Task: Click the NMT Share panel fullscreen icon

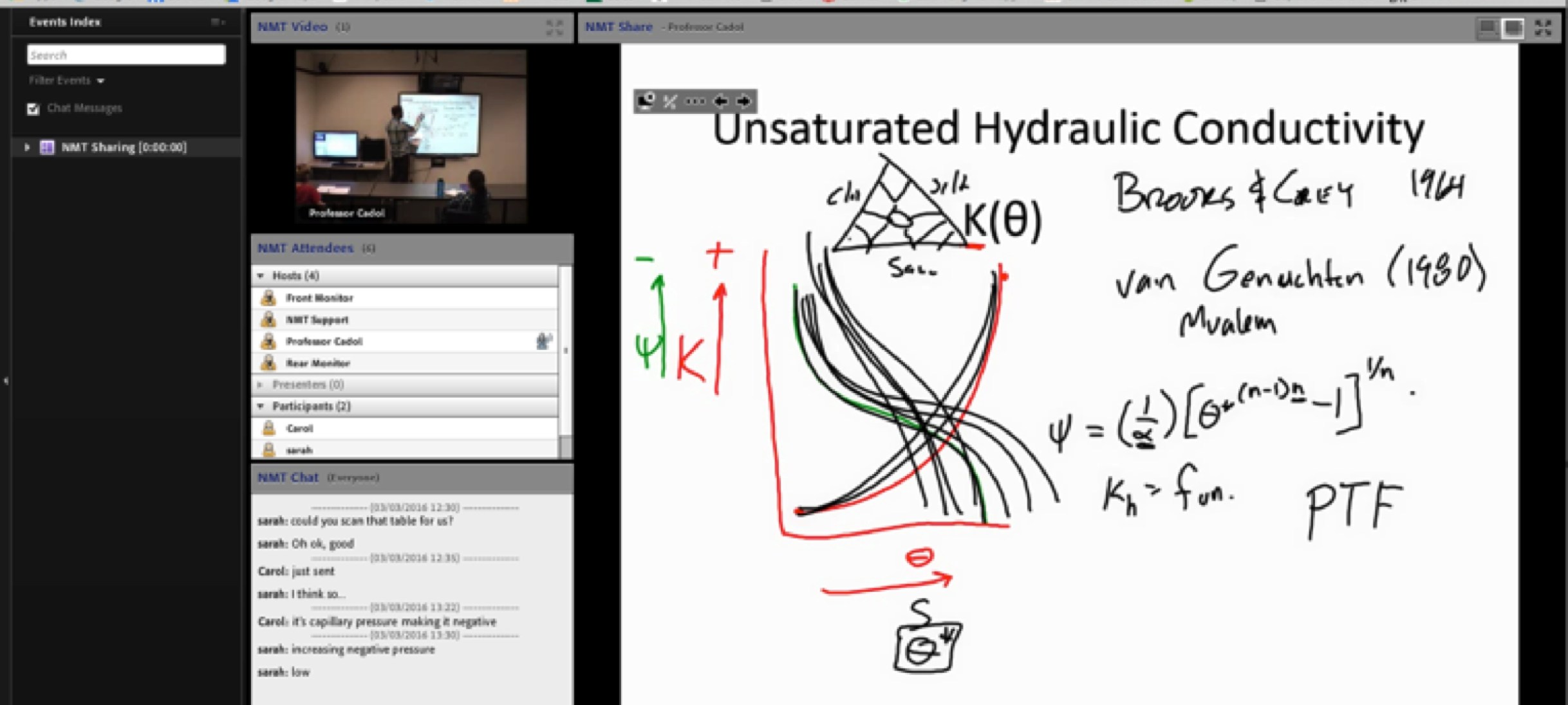Action: pos(1549,27)
